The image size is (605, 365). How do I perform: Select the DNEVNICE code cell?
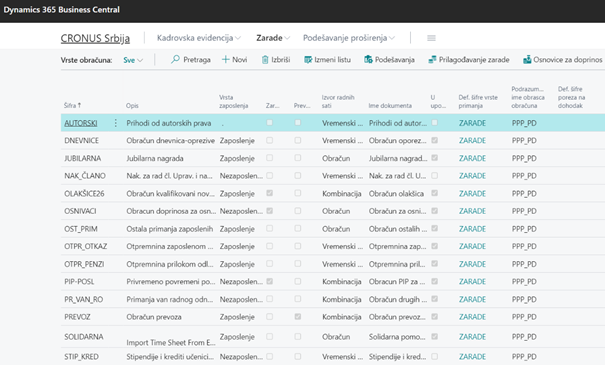(x=81, y=140)
